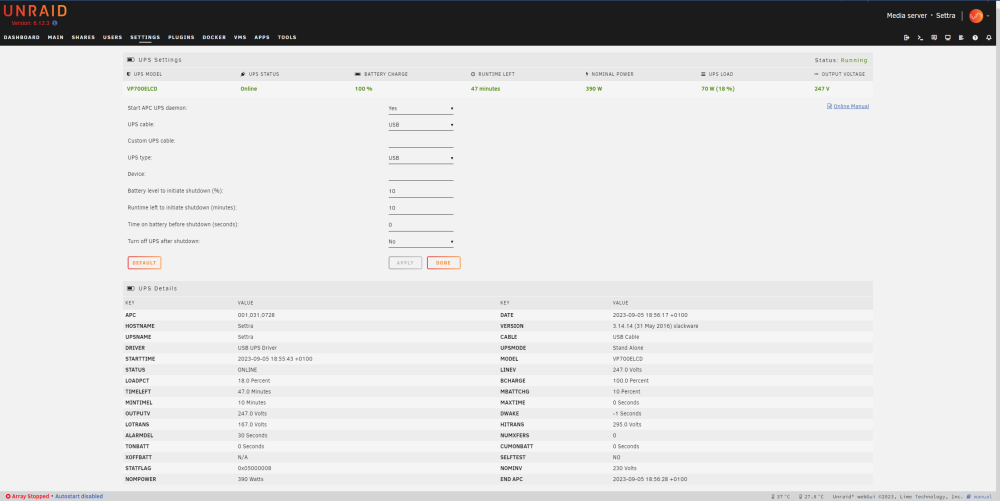Open the Start APC UPS daemon dropdown
Image resolution: width=1000 pixels, height=501 pixels.
421,108
